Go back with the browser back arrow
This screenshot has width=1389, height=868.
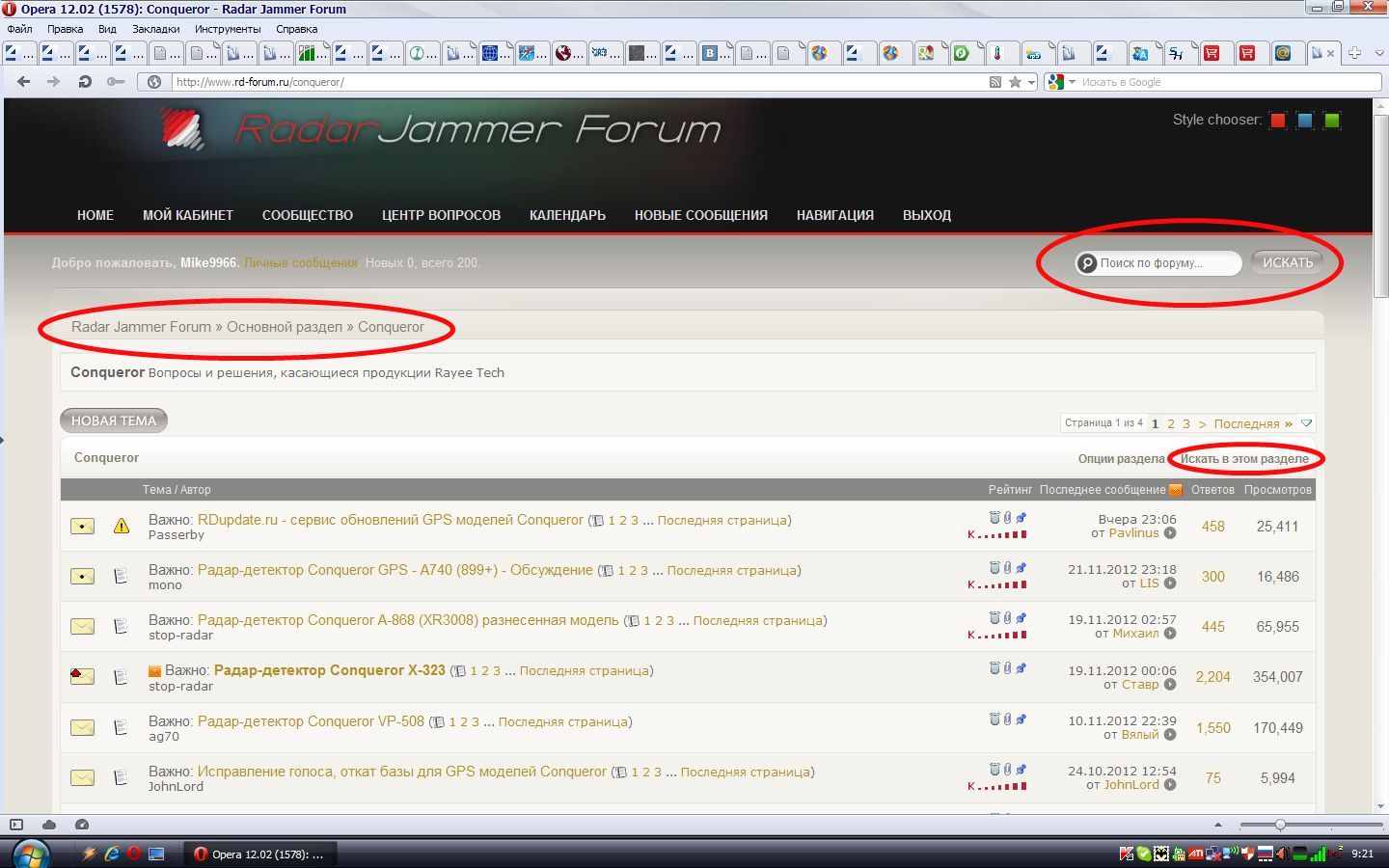tap(24, 82)
